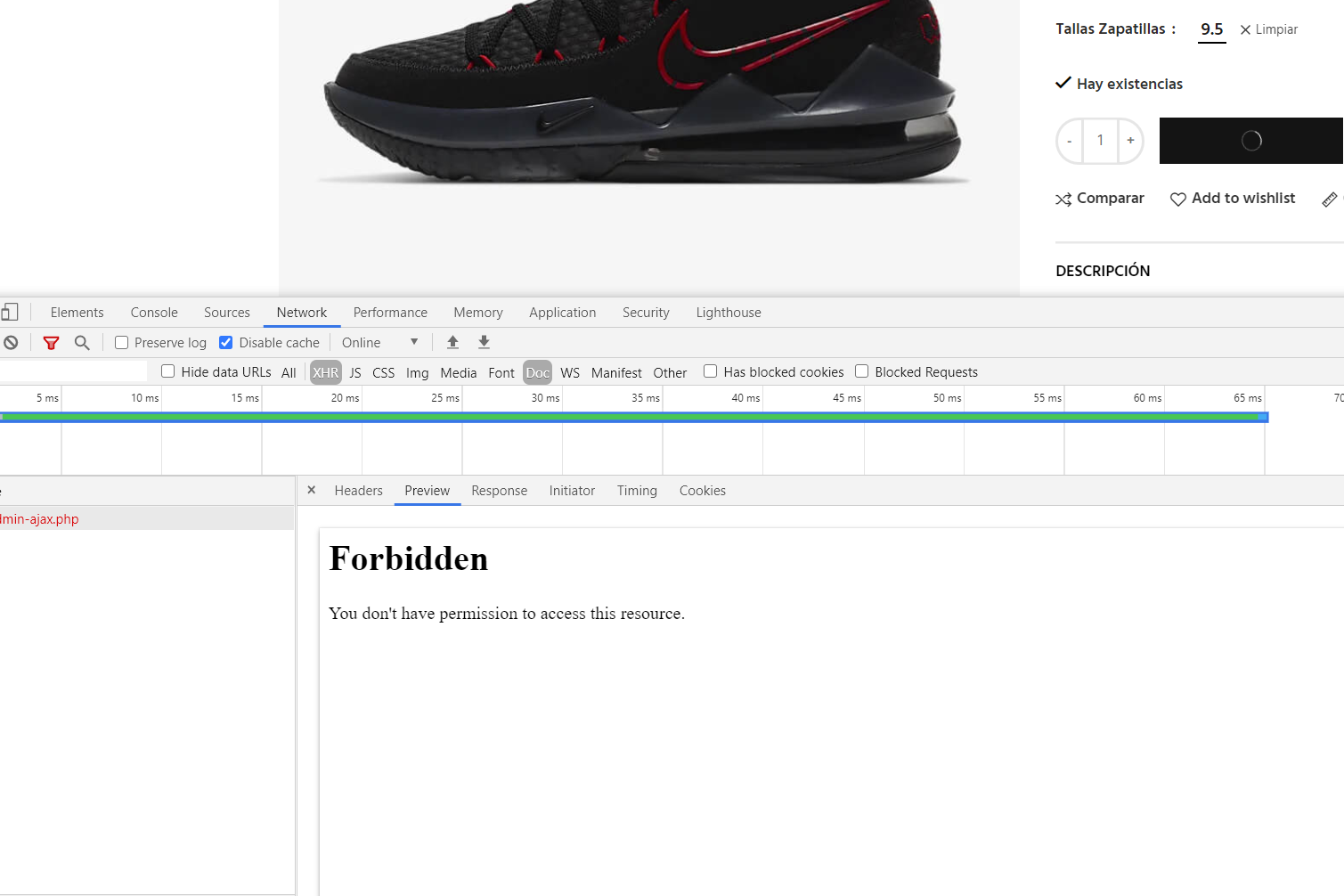Toggle the Other request type filter
This screenshot has width=1344, height=896.
tap(670, 372)
